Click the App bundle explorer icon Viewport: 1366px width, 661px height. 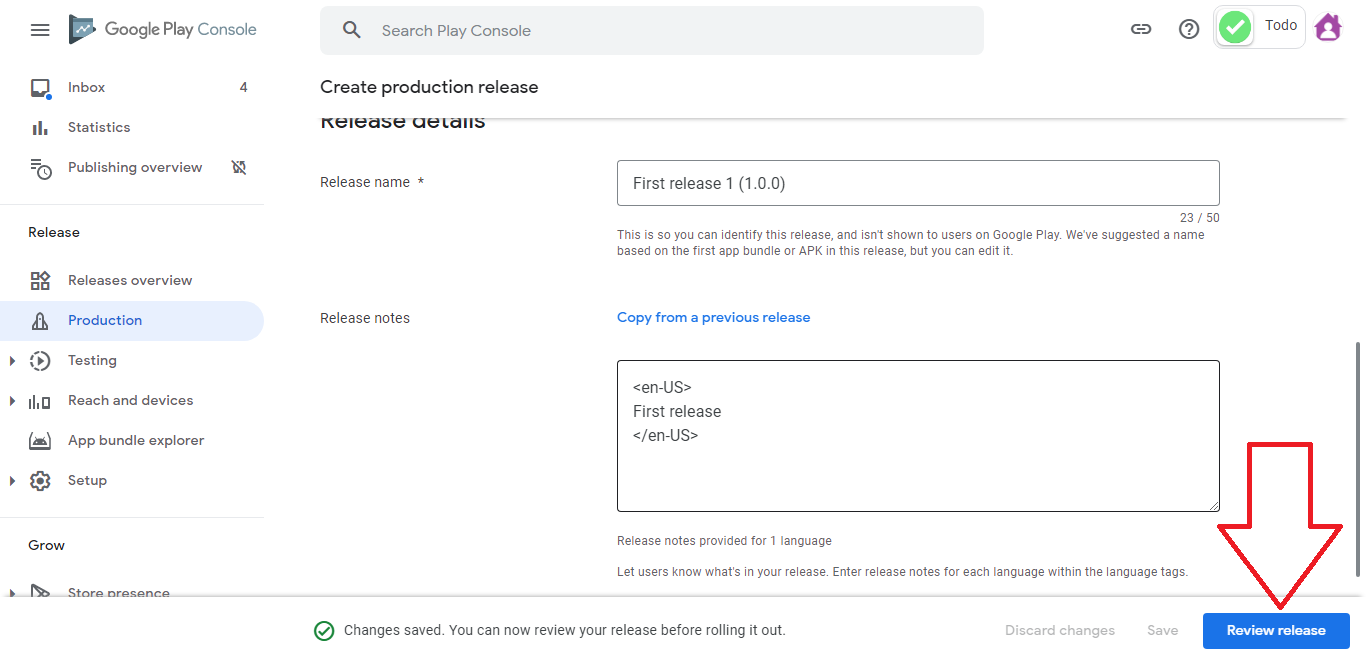tap(40, 441)
